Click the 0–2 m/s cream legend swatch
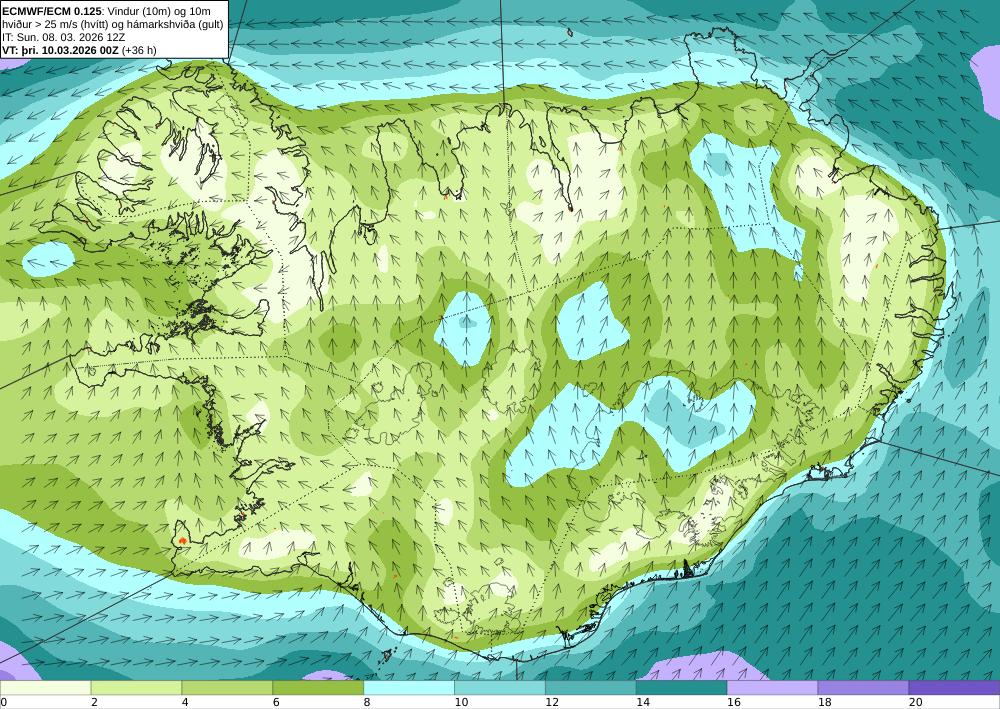The width and height of the screenshot is (1000, 709). coord(45,688)
